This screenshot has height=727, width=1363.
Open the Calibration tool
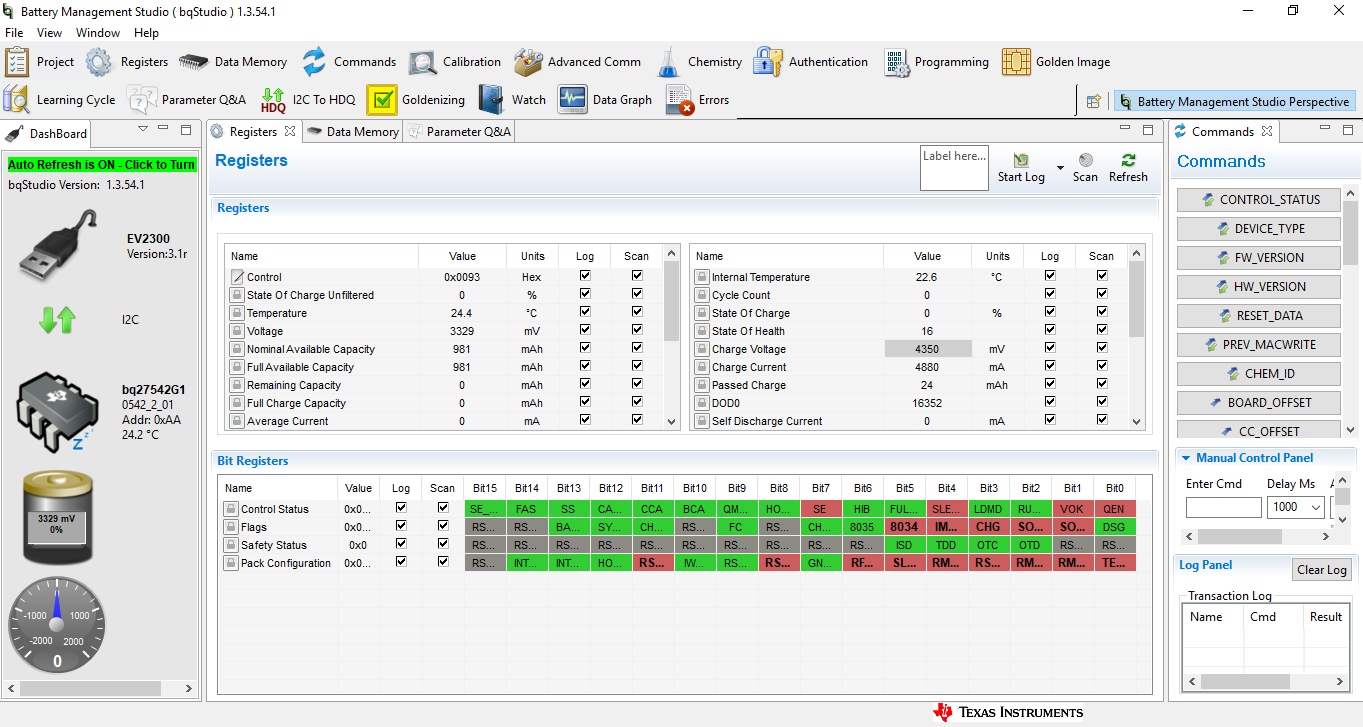pos(422,62)
